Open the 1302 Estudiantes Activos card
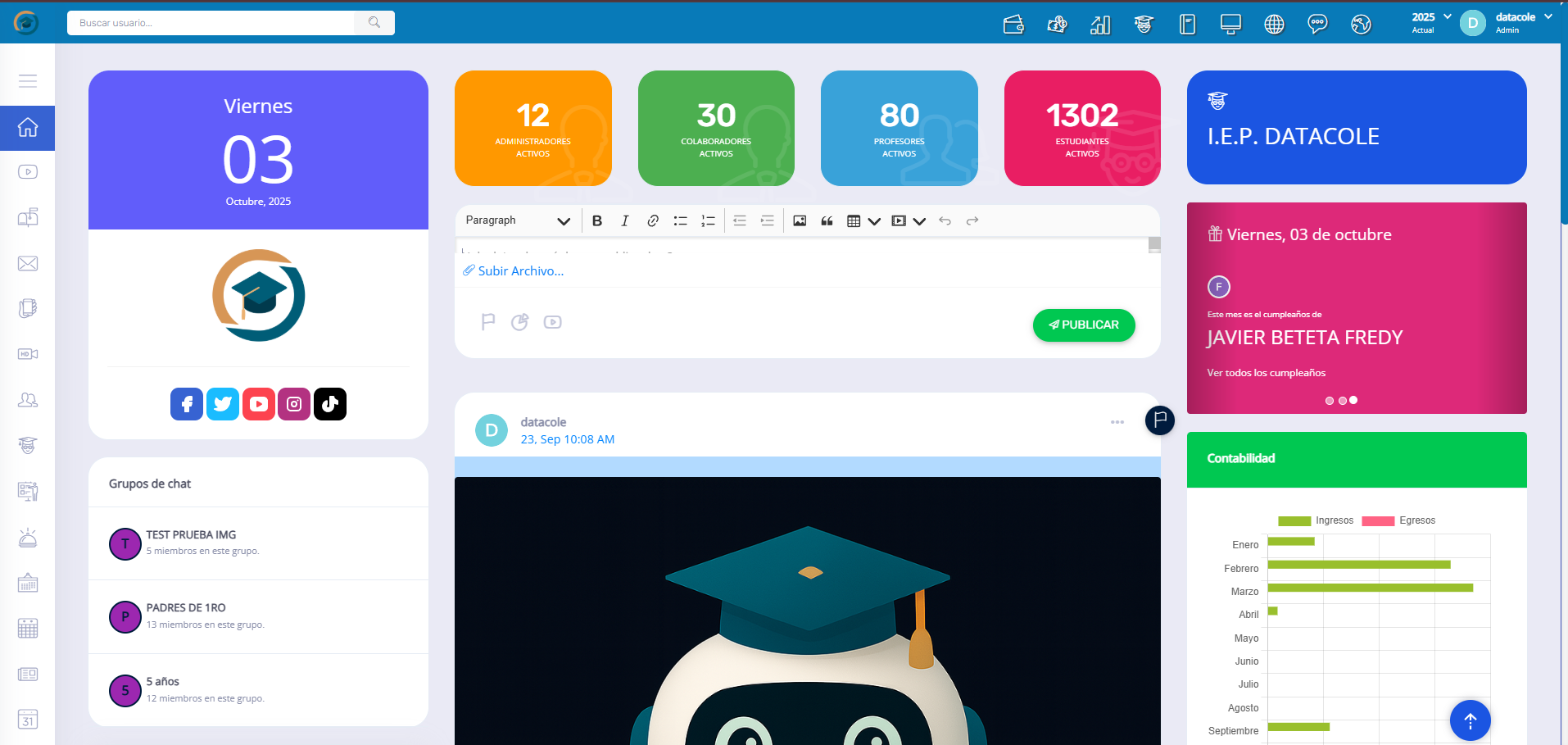 (x=1082, y=128)
